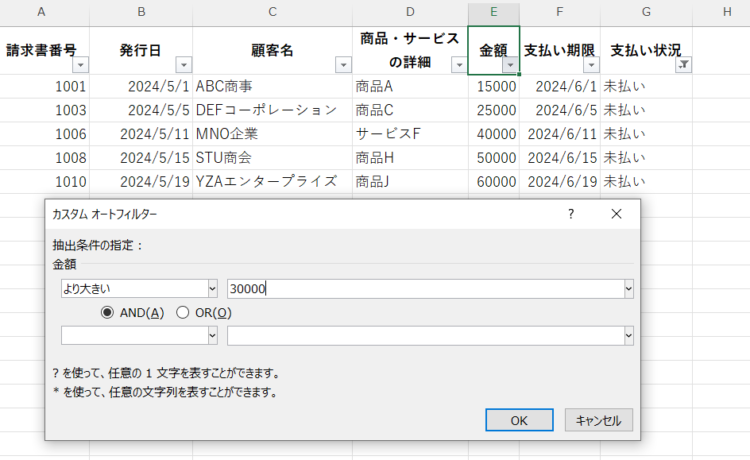Expand the second value list arrow
Image resolution: width=750 pixels, height=460 pixels.
(629, 336)
